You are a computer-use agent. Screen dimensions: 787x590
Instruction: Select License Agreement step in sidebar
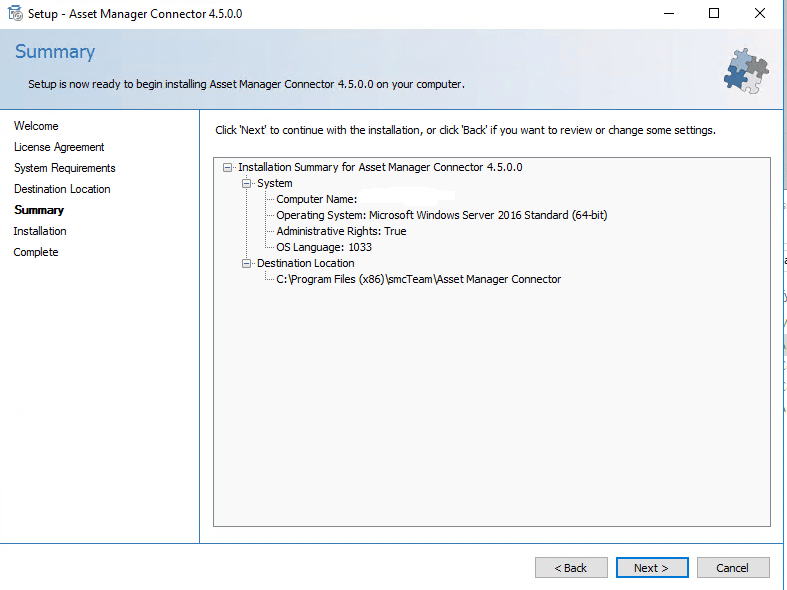tap(59, 147)
